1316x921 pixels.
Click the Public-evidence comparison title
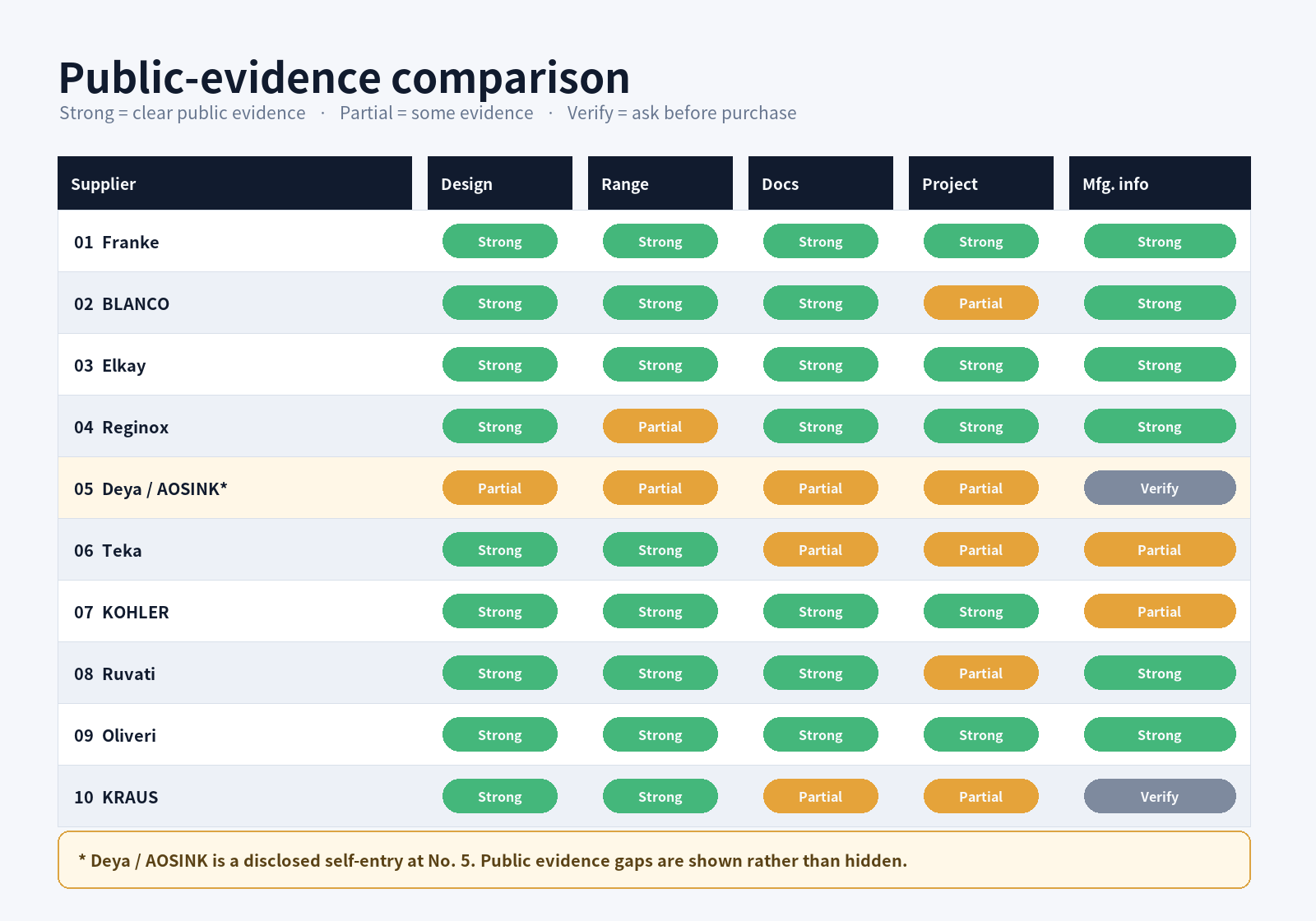pyautogui.click(x=344, y=78)
